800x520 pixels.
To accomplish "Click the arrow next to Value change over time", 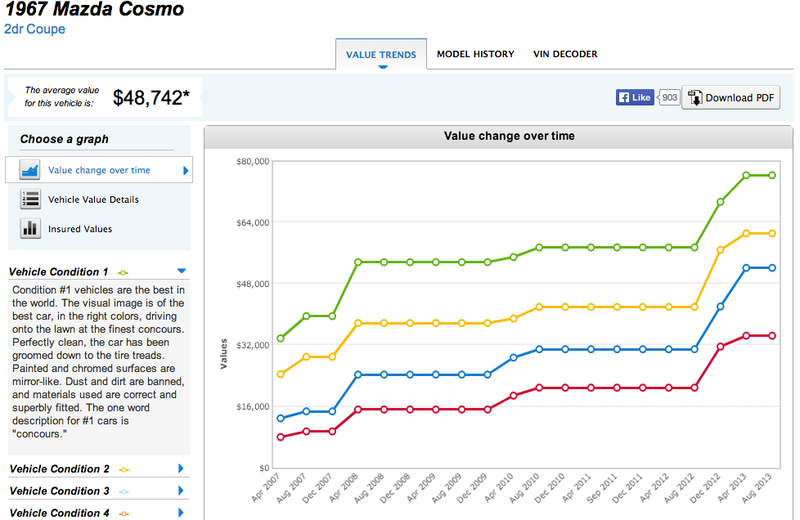I will [186, 170].
